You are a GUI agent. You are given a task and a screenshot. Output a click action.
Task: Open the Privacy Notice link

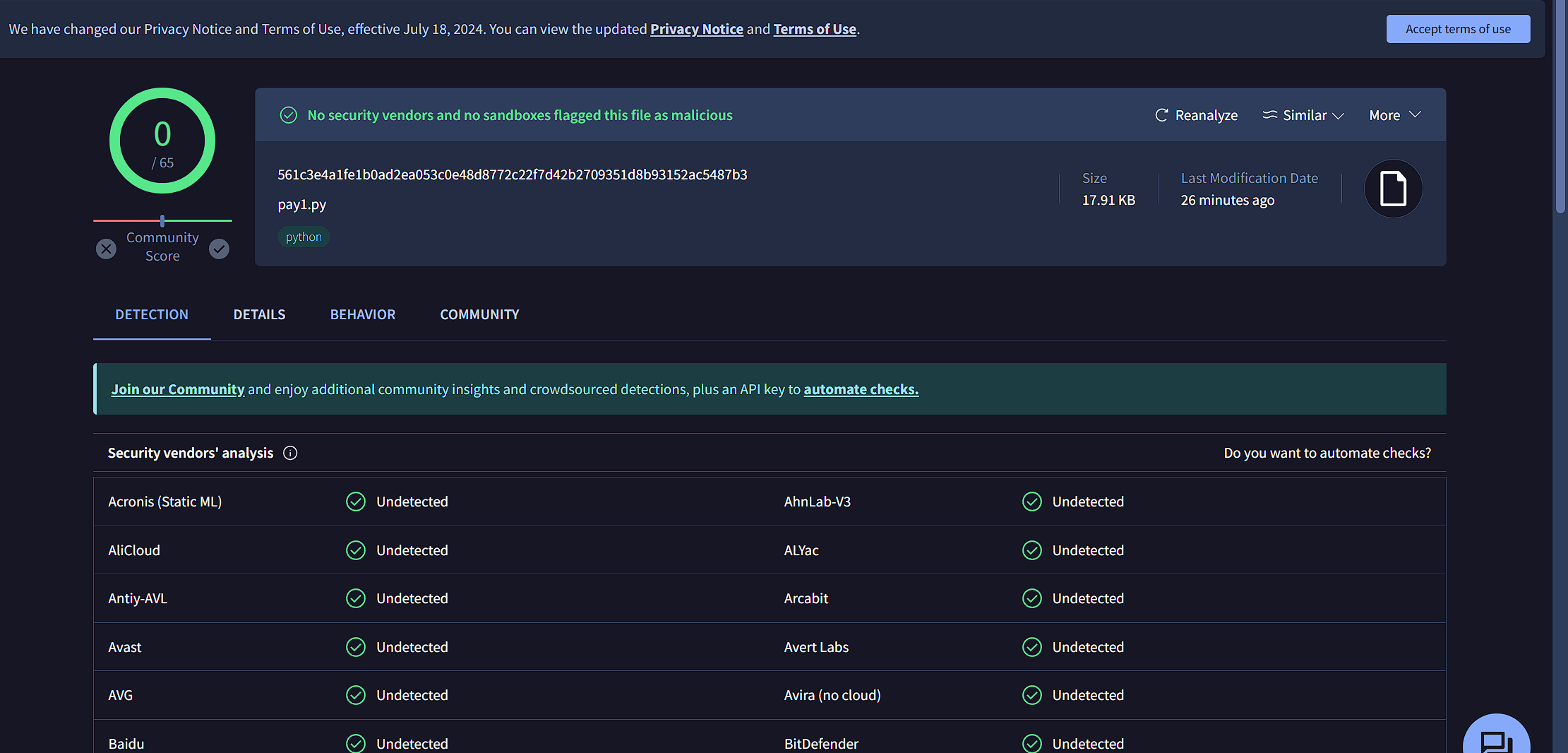click(x=696, y=29)
